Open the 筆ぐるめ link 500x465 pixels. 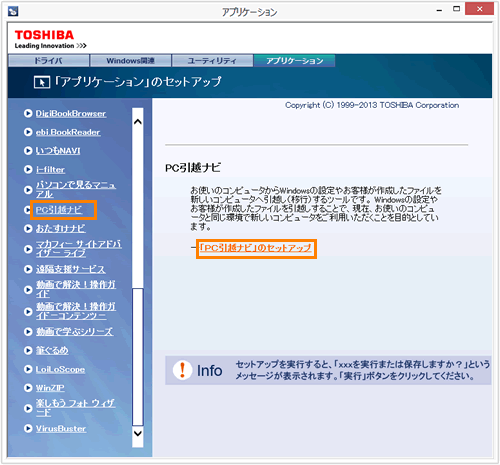(52, 350)
